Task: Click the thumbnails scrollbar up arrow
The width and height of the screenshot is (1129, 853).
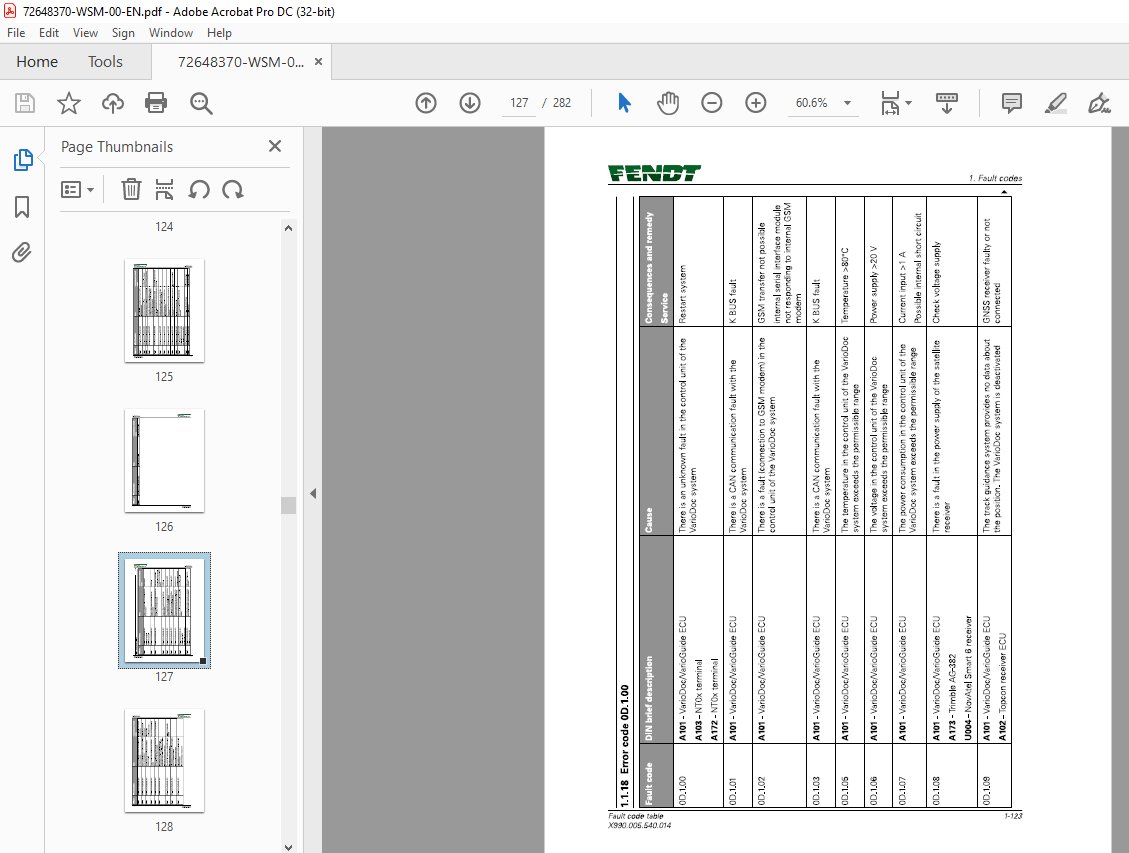Action: pos(289,228)
